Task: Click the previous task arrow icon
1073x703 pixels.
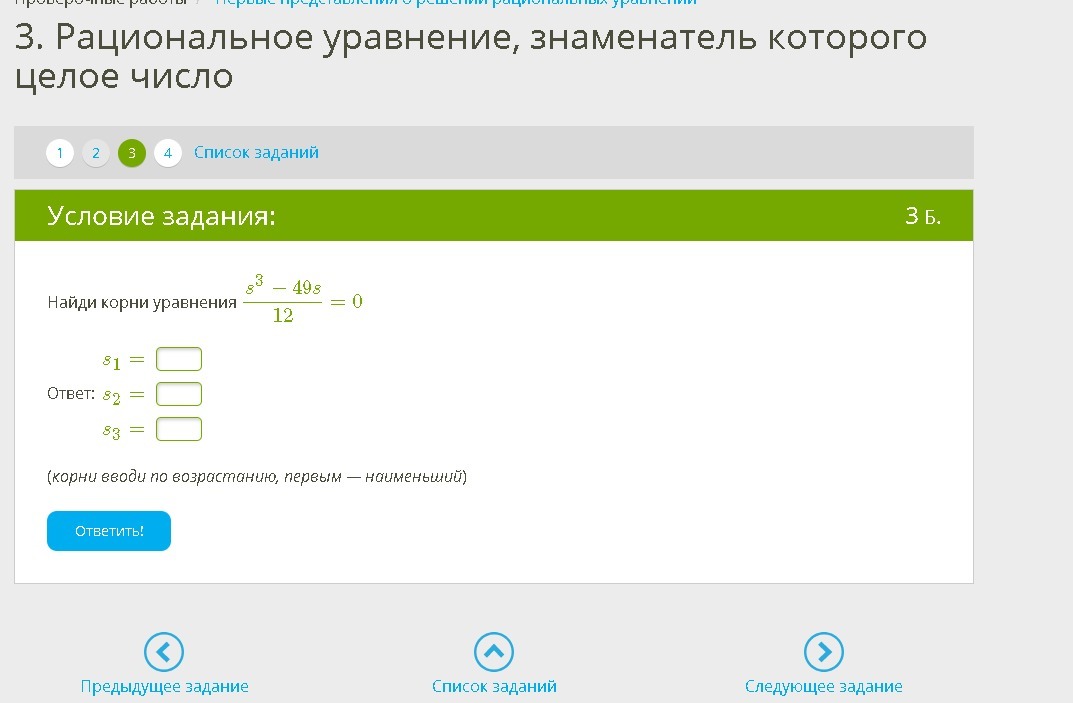Action: 164,652
